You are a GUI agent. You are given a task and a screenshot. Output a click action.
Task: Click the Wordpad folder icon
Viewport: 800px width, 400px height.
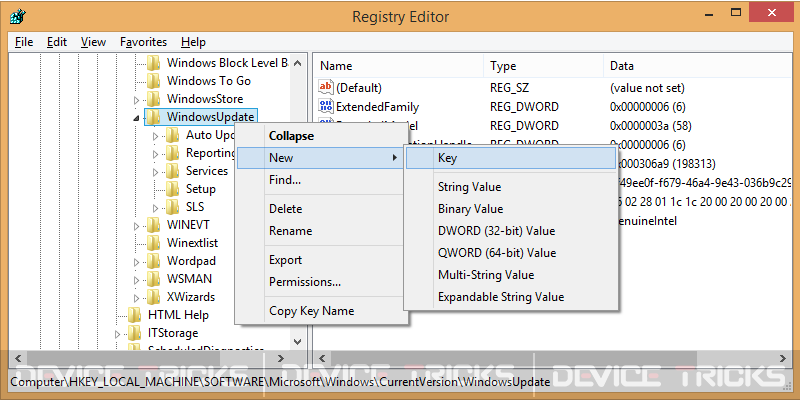153,261
